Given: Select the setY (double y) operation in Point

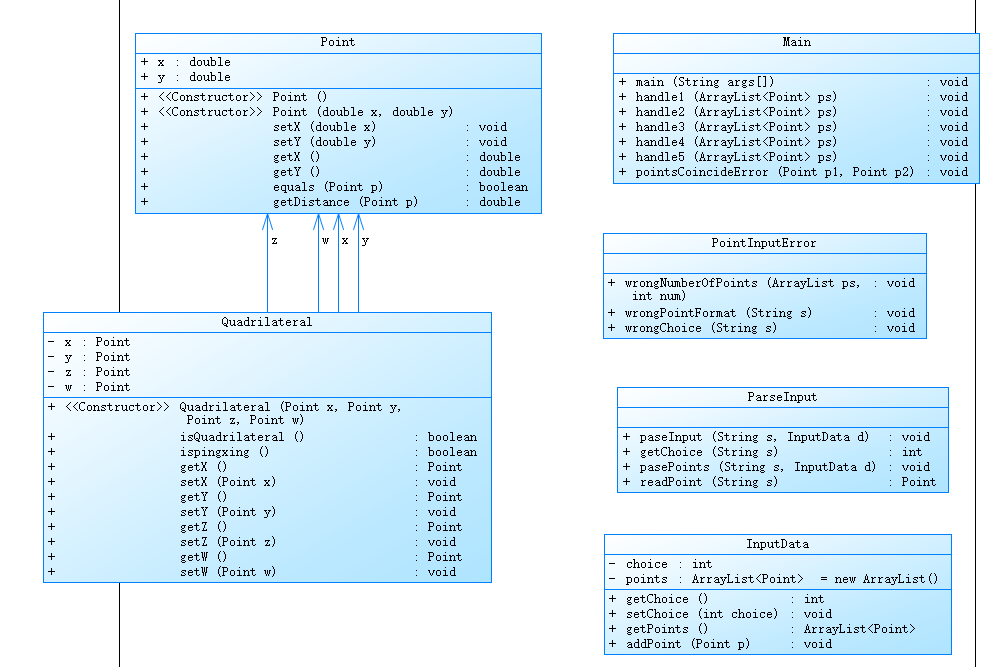Looking at the screenshot, I should [324, 142].
